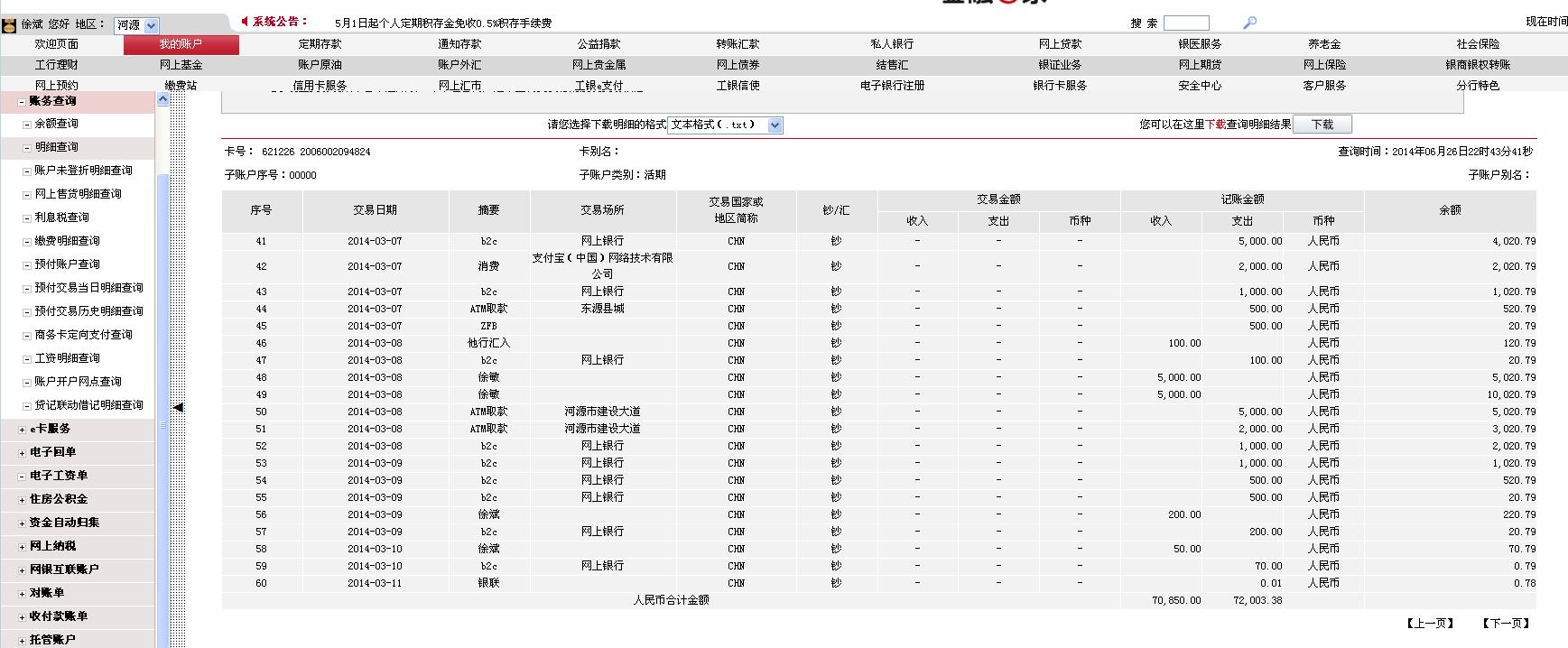The image size is (1568, 648).
Task: Open the 我的账户 tab
Action: pyautogui.click(x=181, y=44)
